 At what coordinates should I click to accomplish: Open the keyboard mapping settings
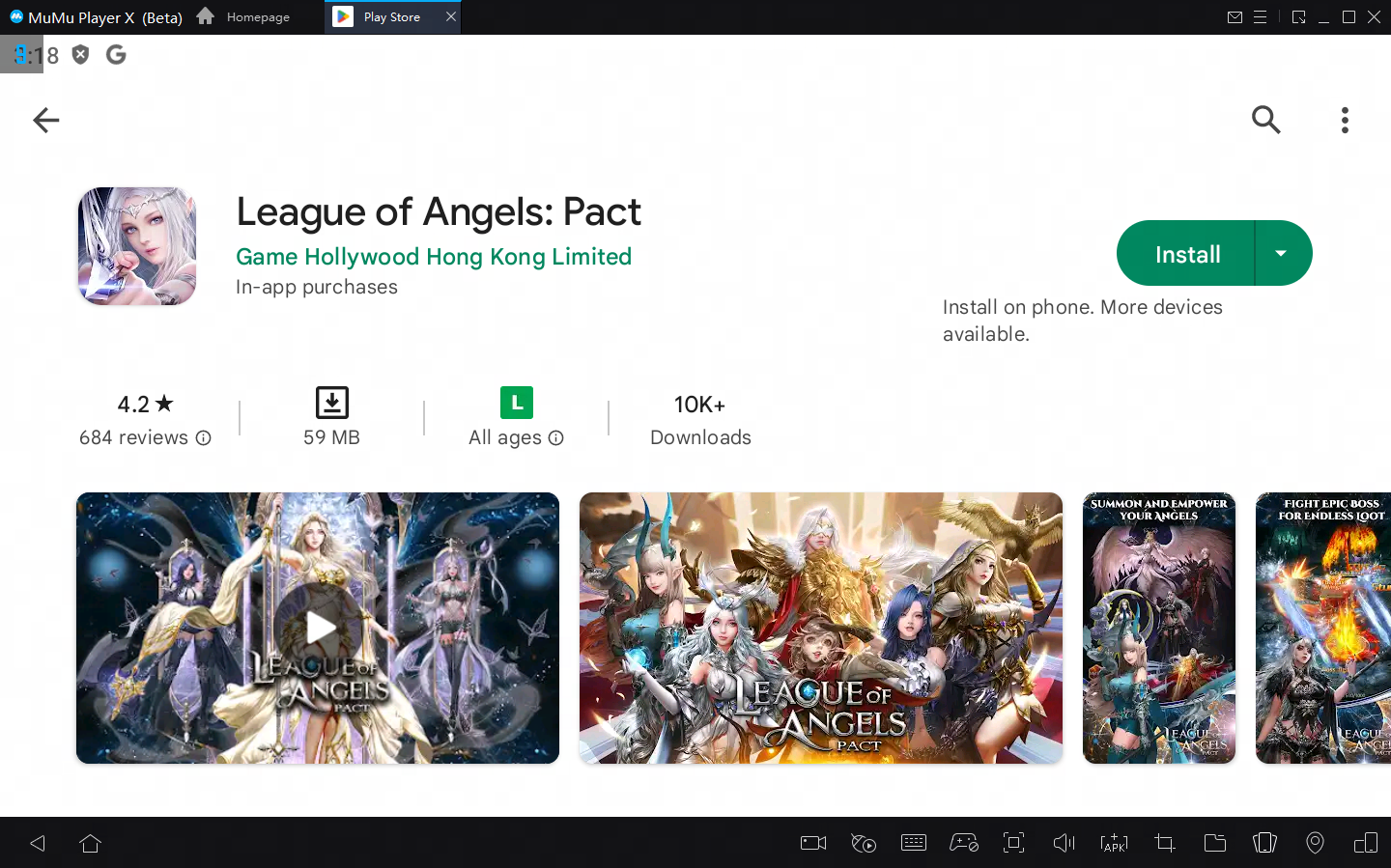[x=913, y=843]
